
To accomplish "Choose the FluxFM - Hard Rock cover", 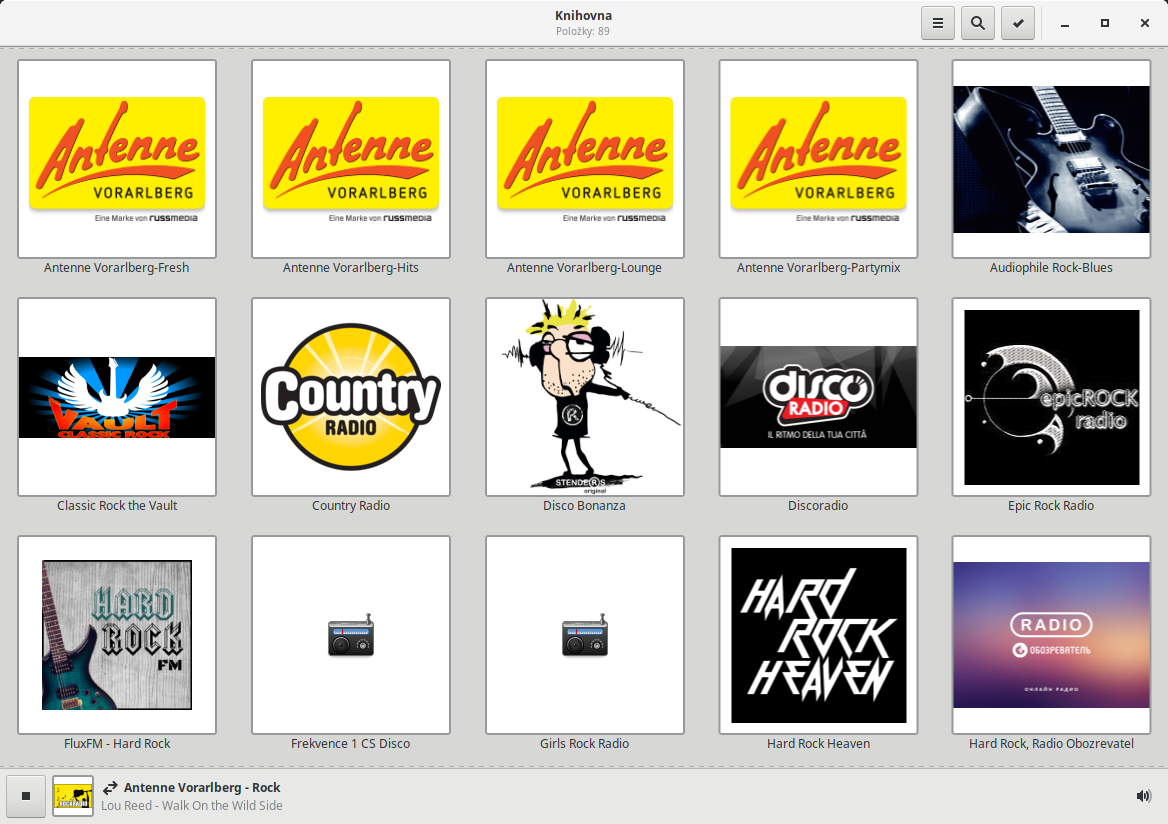I will click(117, 635).
